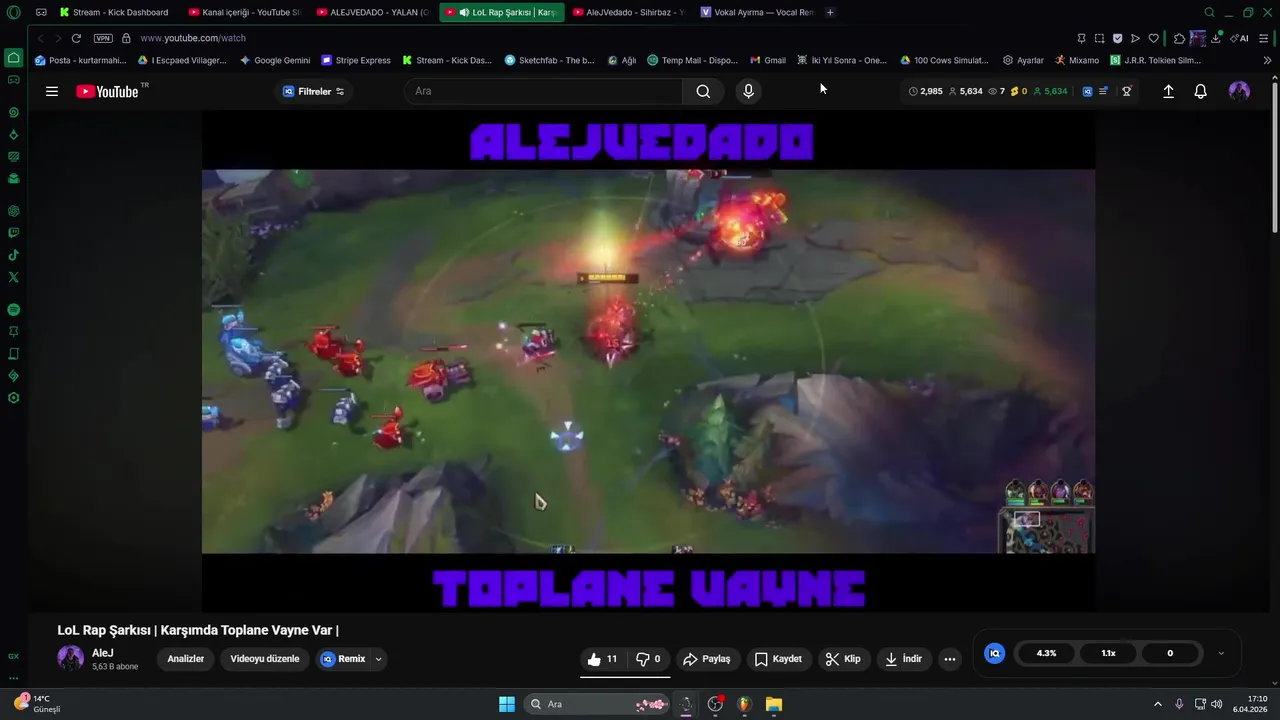Image resolution: width=1280 pixels, height=720 pixels.
Task: Open the Opera main menu logo
Action: pos(14,12)
